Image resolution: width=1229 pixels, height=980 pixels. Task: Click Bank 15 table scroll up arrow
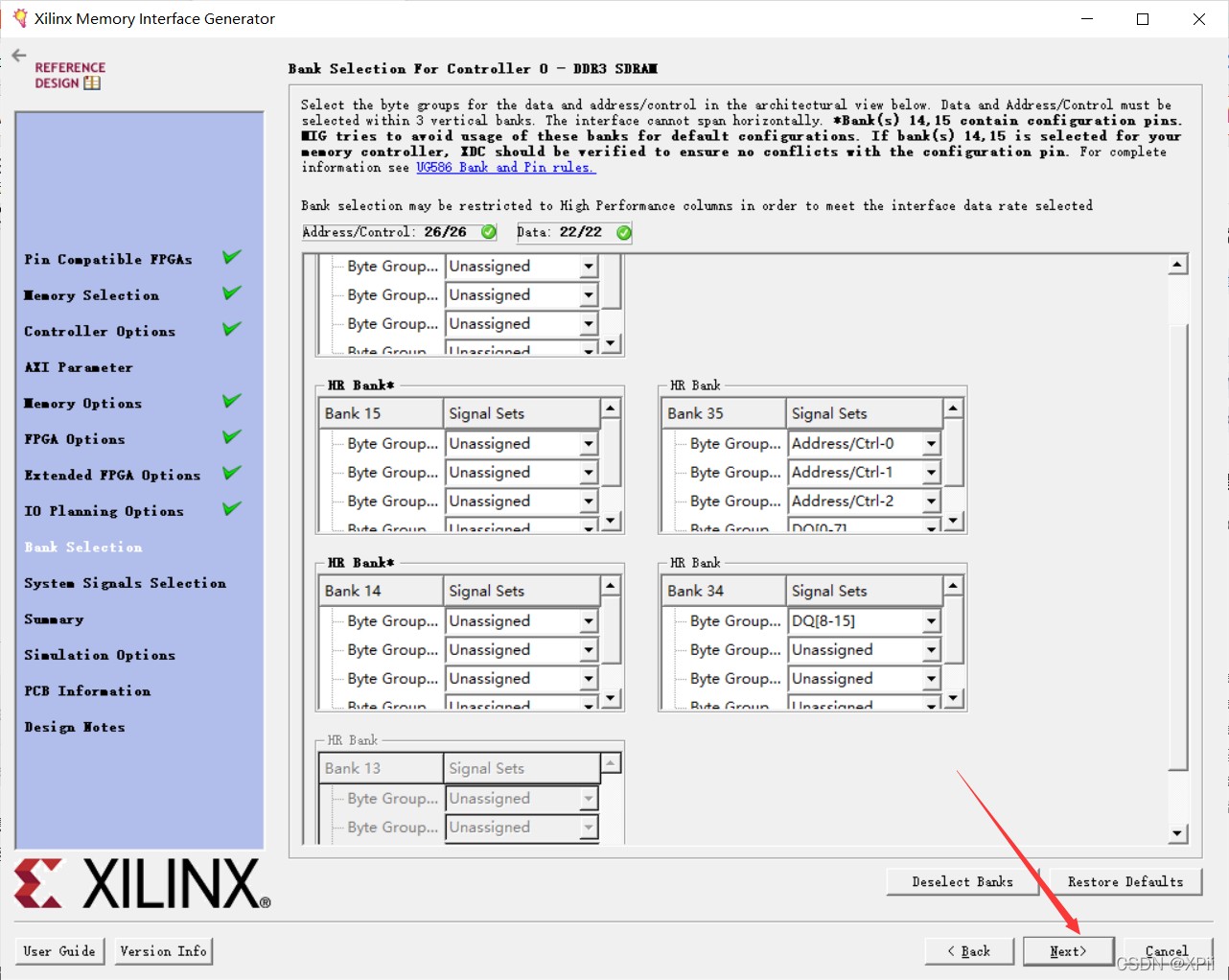coord(611,408)
